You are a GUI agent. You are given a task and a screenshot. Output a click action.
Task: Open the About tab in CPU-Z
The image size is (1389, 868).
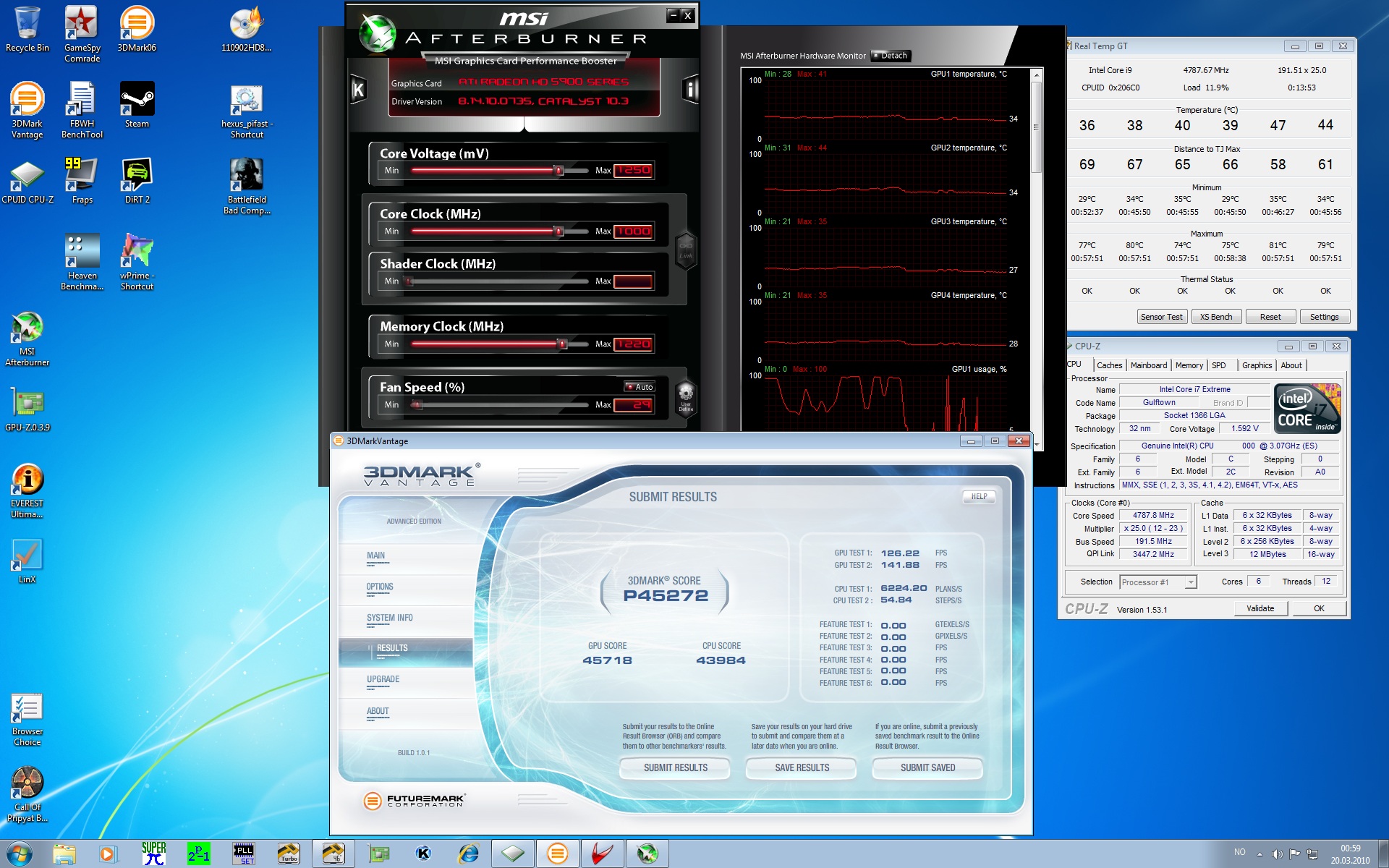point(1291,365)
